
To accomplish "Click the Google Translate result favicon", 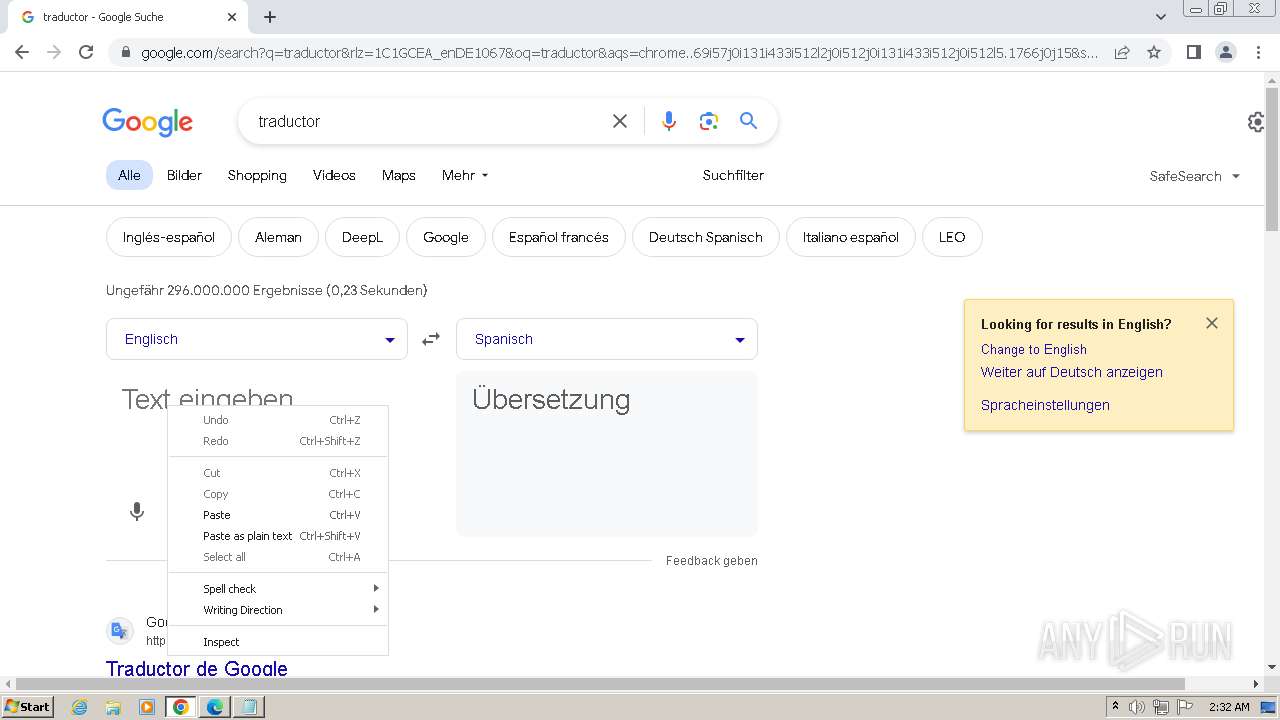I will click(119, 630).
